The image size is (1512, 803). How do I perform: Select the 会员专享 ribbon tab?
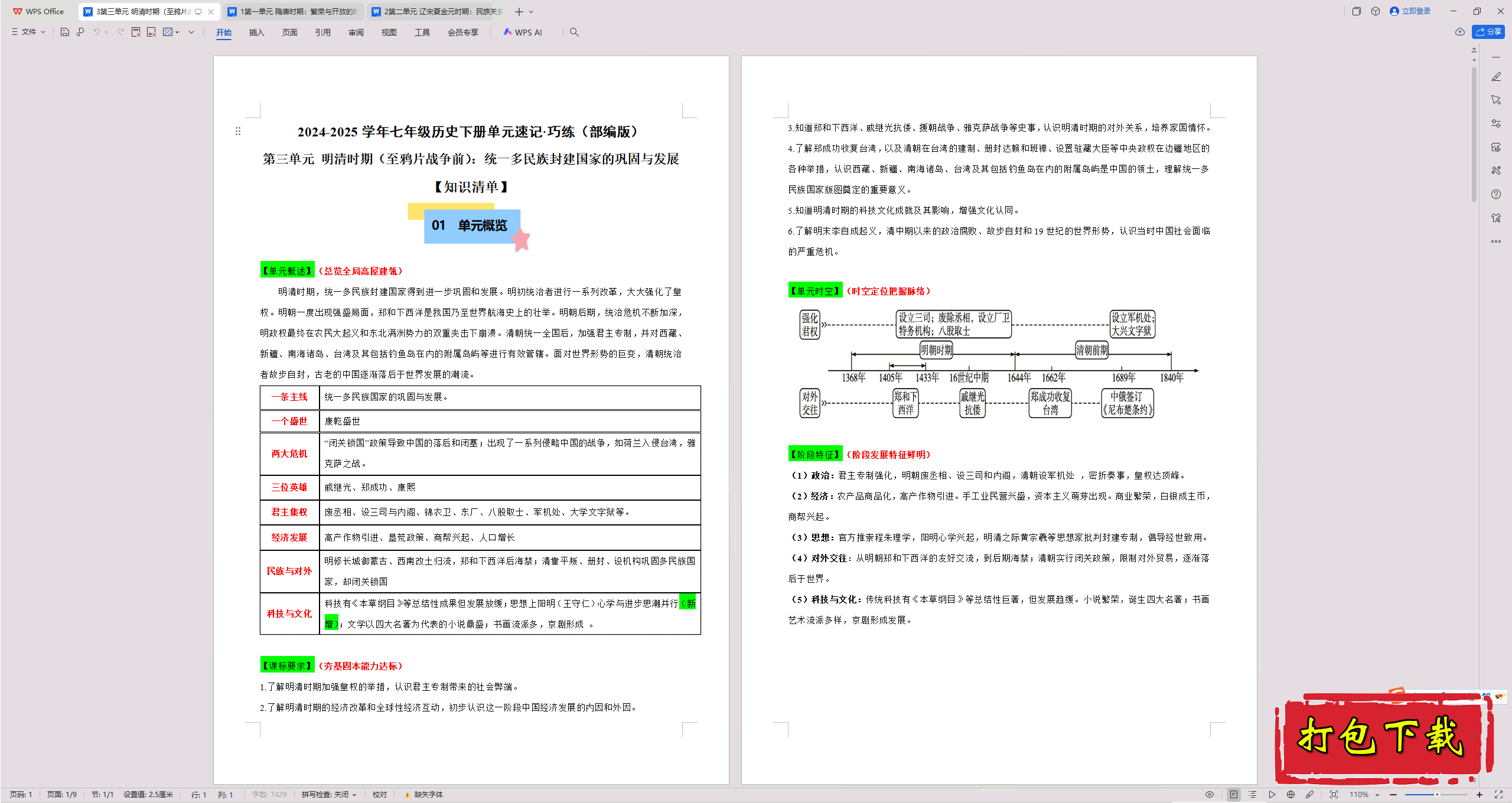click(x=462, y=32)
